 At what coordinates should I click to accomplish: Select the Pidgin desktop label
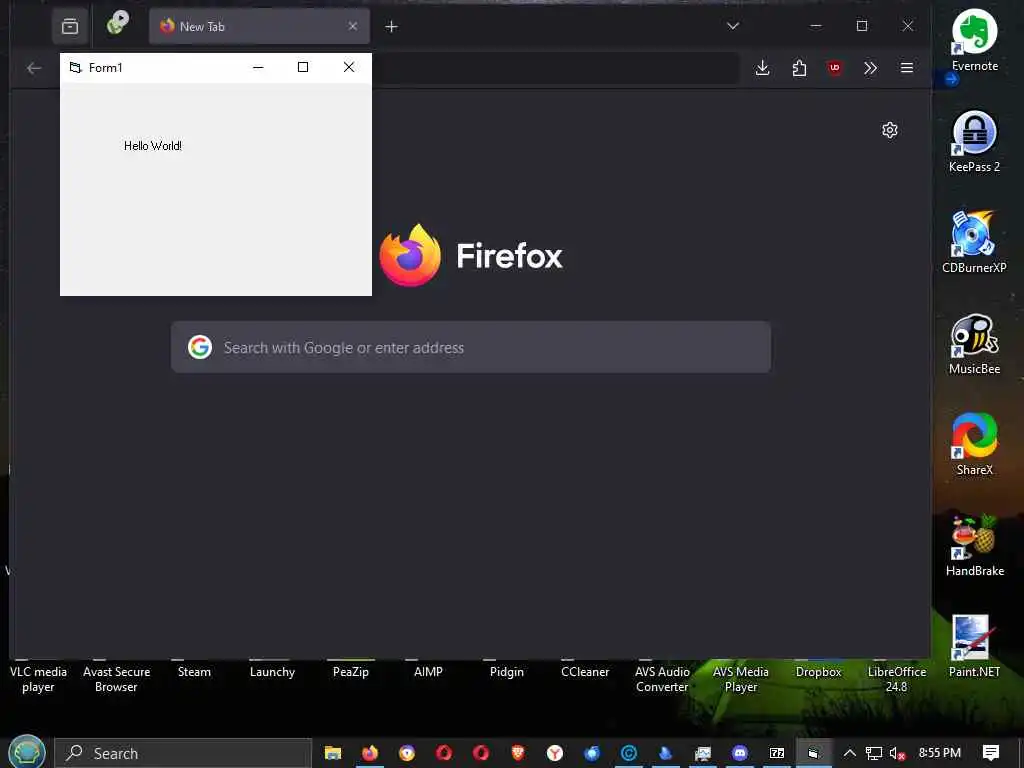tap(507, 672)
